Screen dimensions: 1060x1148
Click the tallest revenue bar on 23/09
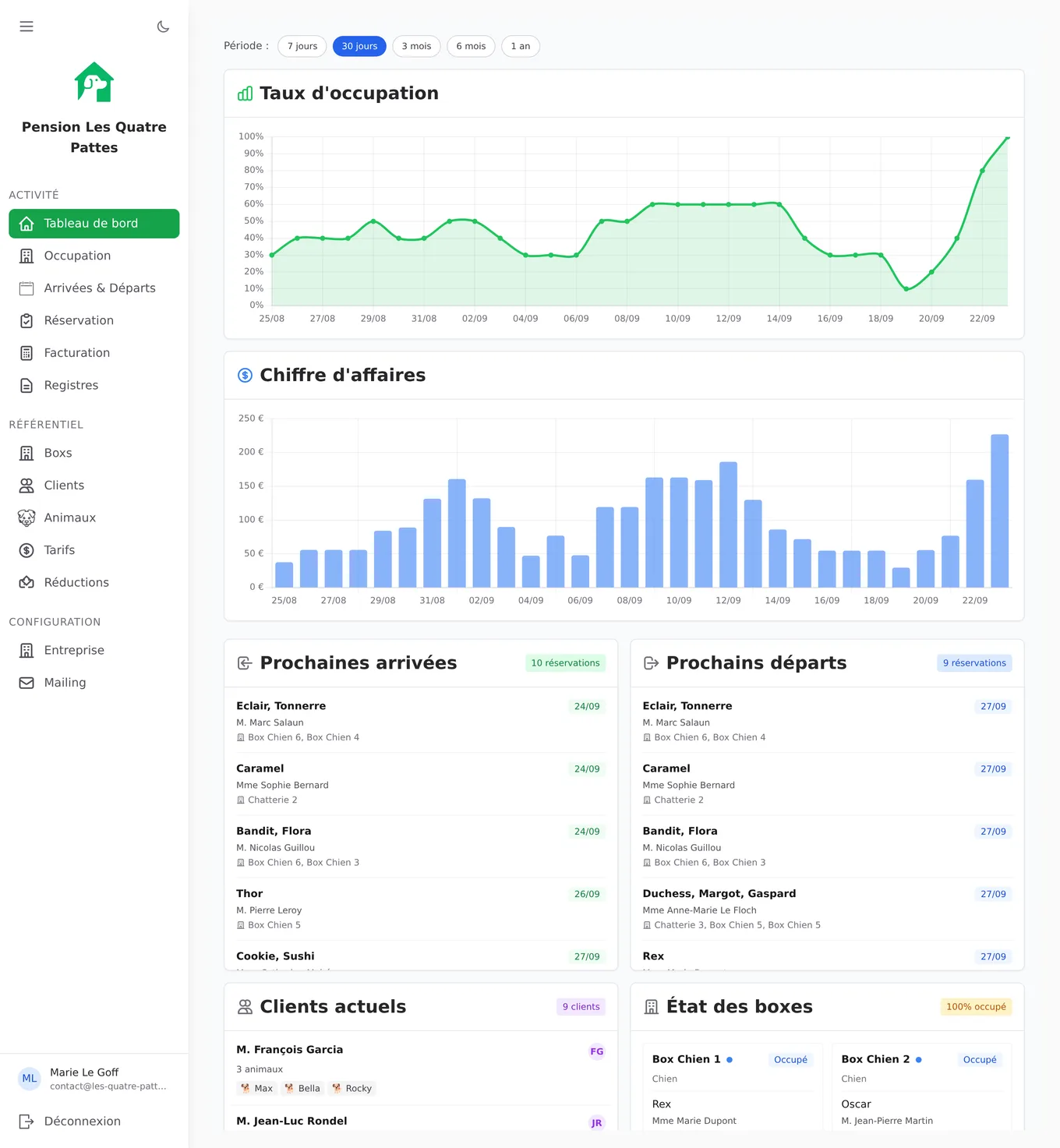pyautogui.click(x=999, y=510)
